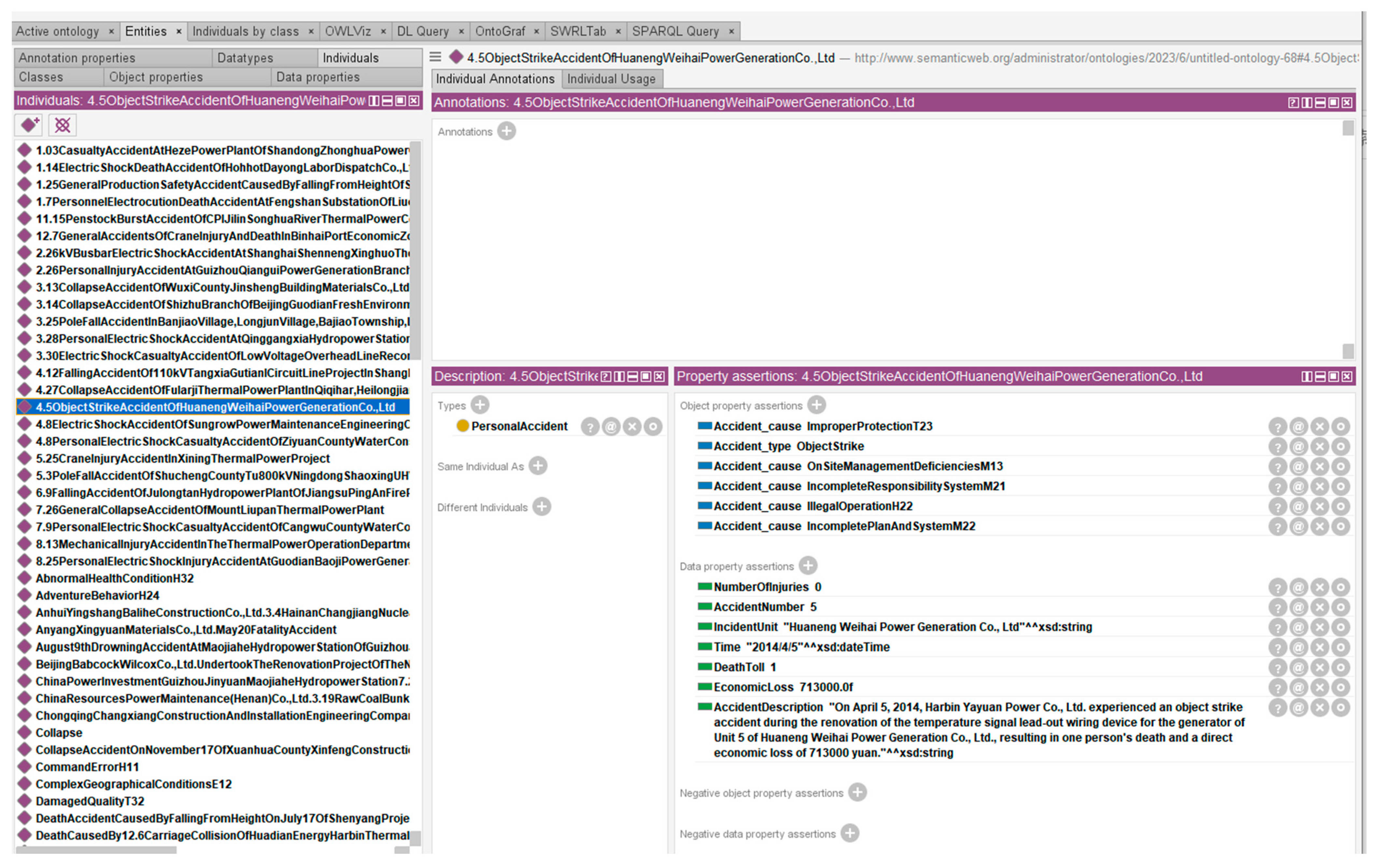1376x868 pixels.
Task: Click the individuals list vertical scrollbar
Action: pyautogui.click(x=415, y=251)
